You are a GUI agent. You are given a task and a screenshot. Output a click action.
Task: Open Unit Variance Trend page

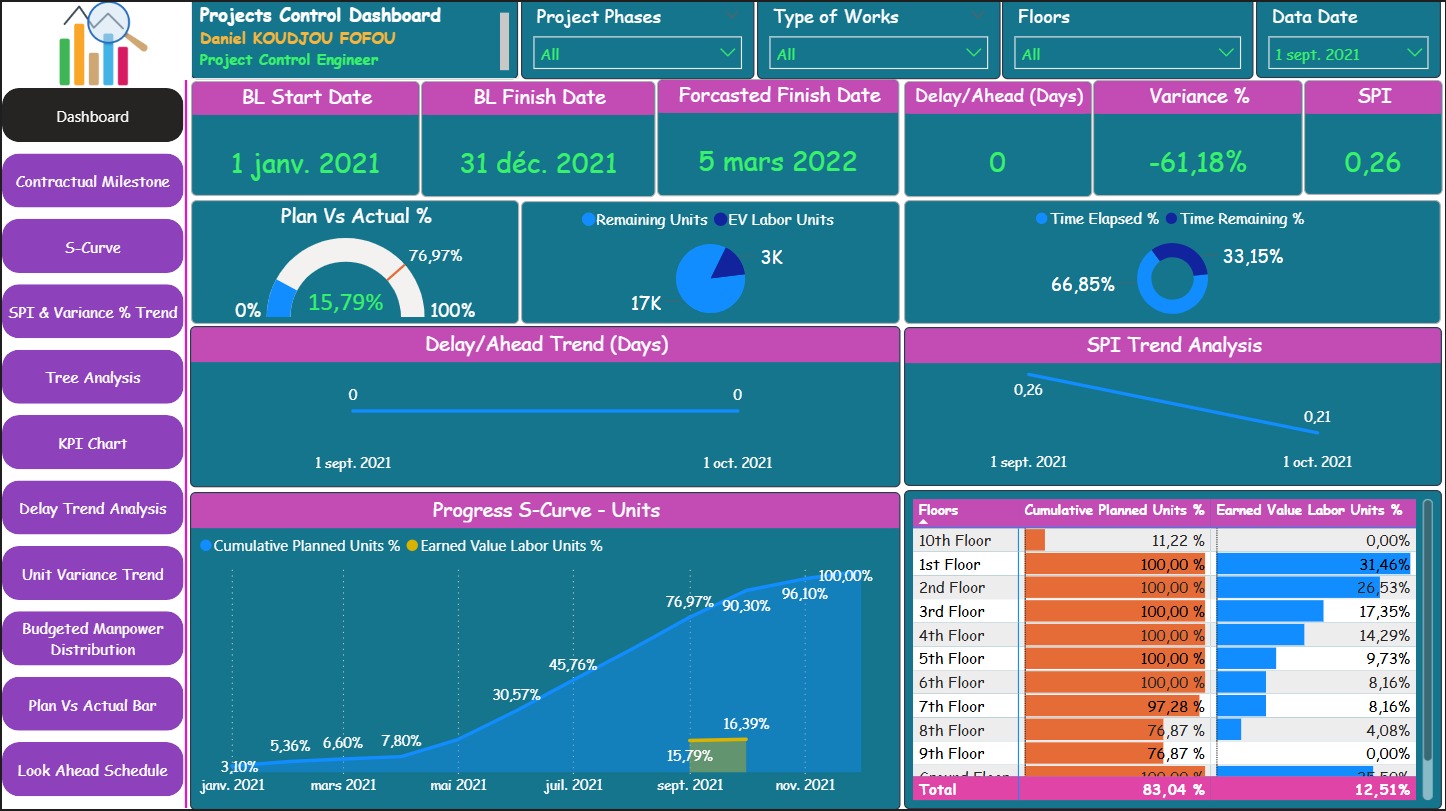point(93,574)
